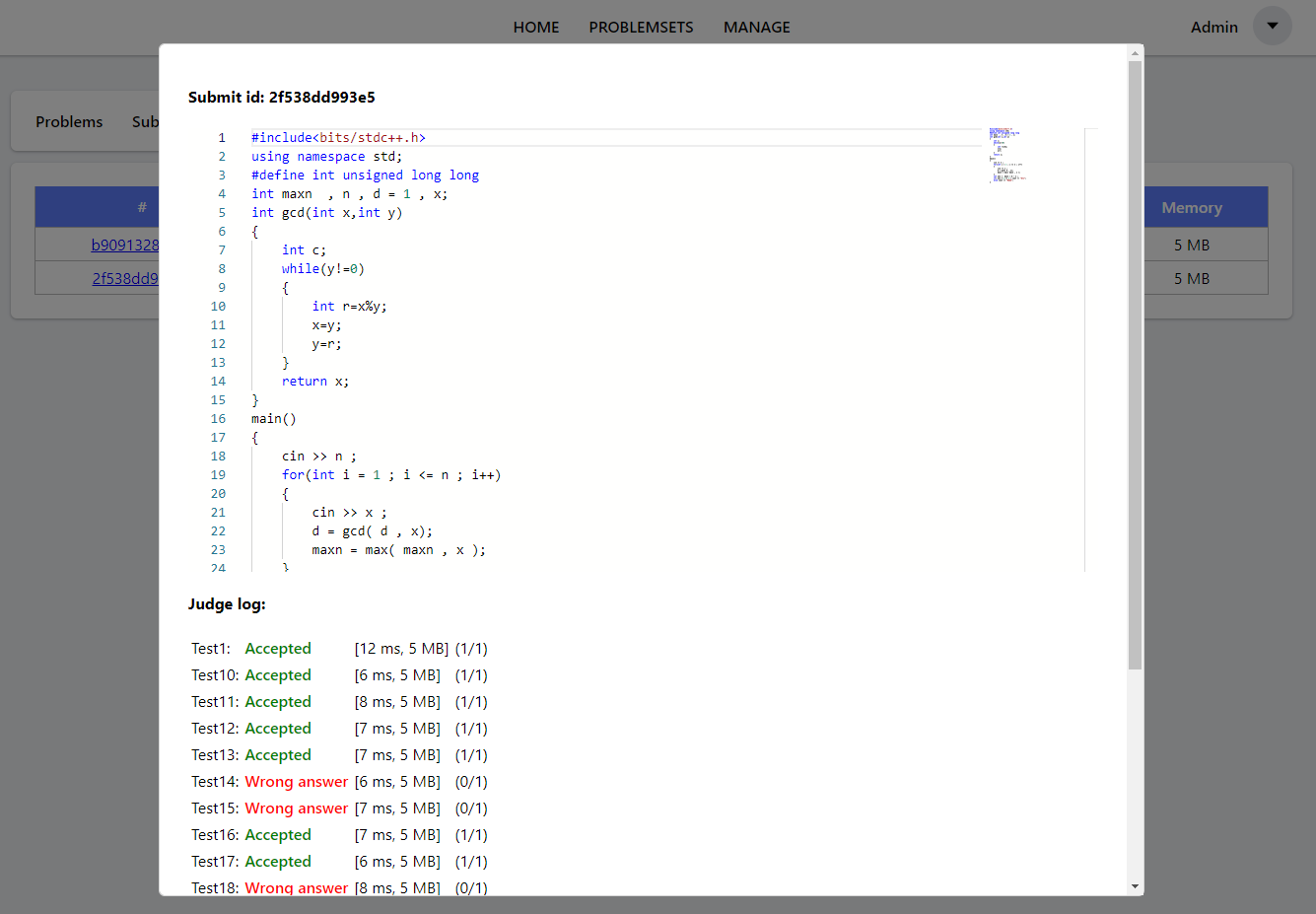Click the Test14 score (0/1)
This screenshot has height=914, width=1316.
pyautogui.click(x=471, y=782)
